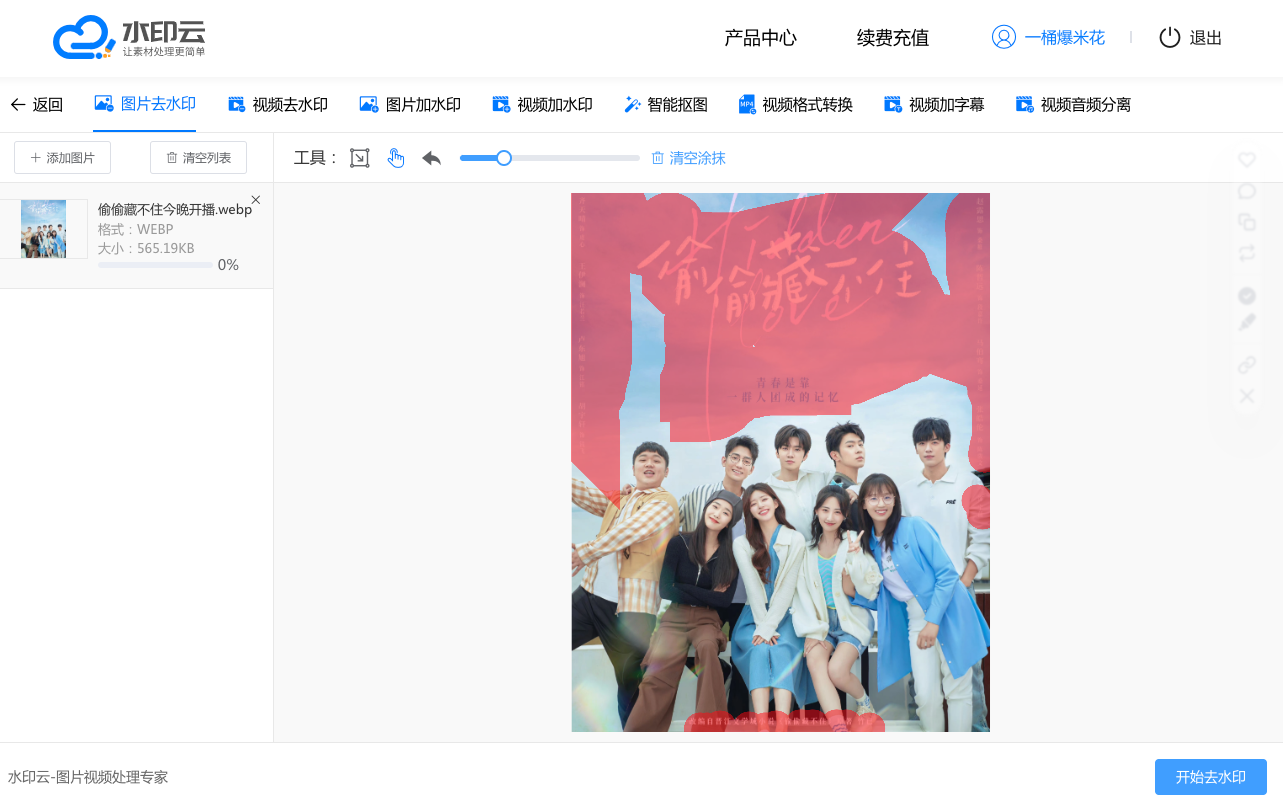
Task: Switch to the 图片加水印 tab
Action: [x=410, y=105]
